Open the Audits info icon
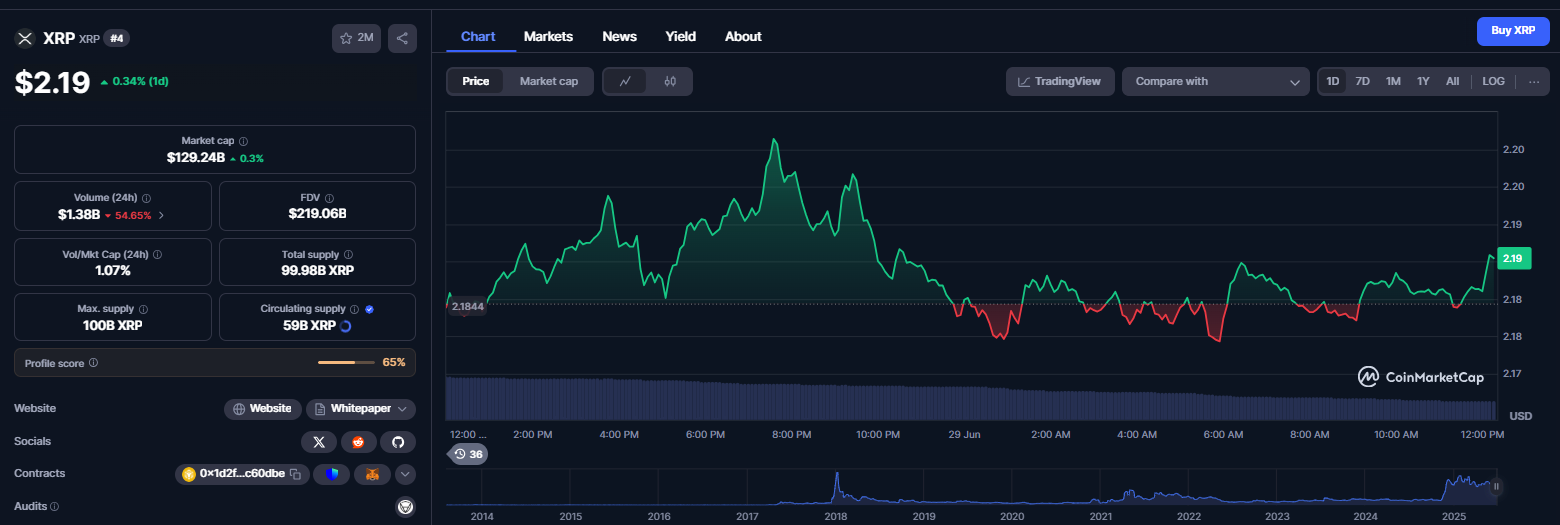This screenshot has width=1560, height=525. pos(54,507)
